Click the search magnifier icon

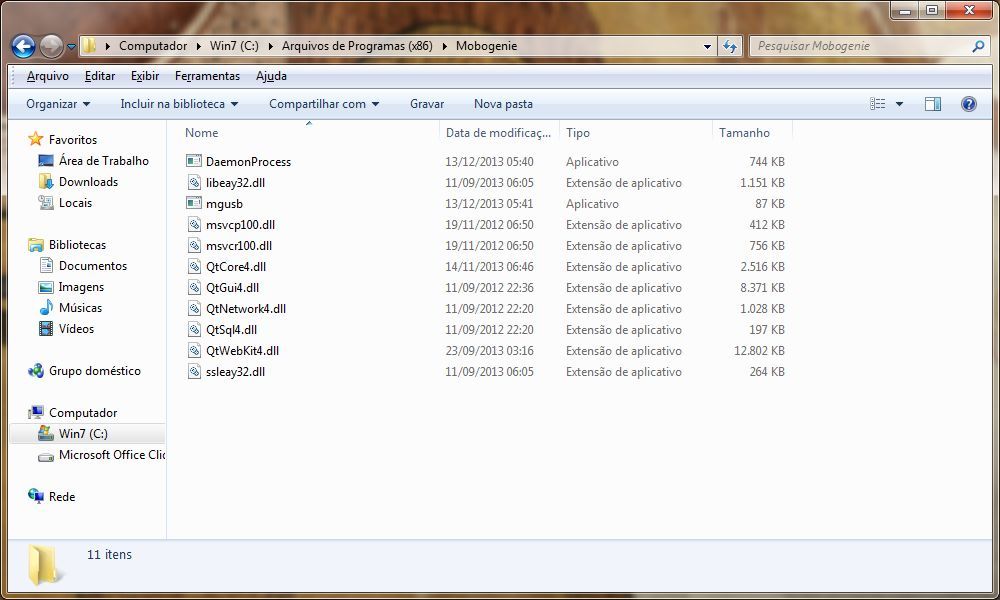978,46
